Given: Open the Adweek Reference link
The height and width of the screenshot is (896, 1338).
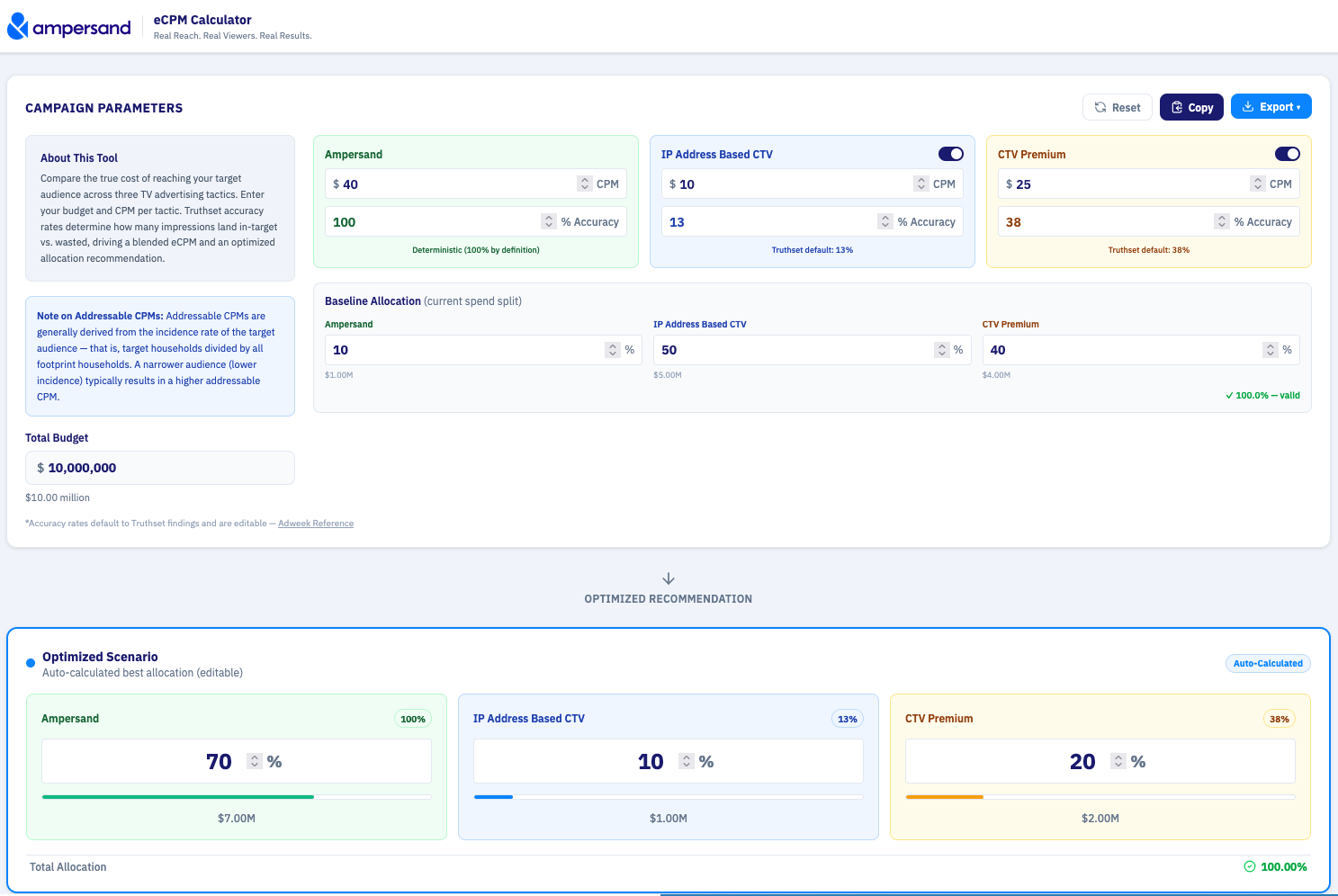Looking at the screenshot, I should [316, 524].
